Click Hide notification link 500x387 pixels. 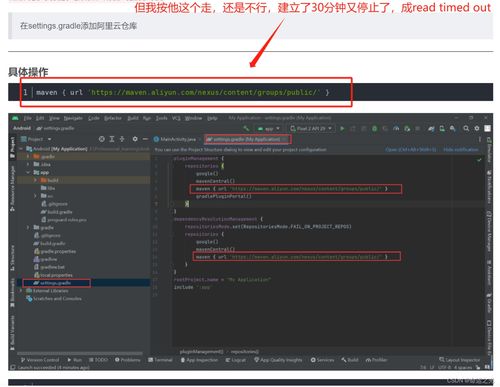click(461, 150)
